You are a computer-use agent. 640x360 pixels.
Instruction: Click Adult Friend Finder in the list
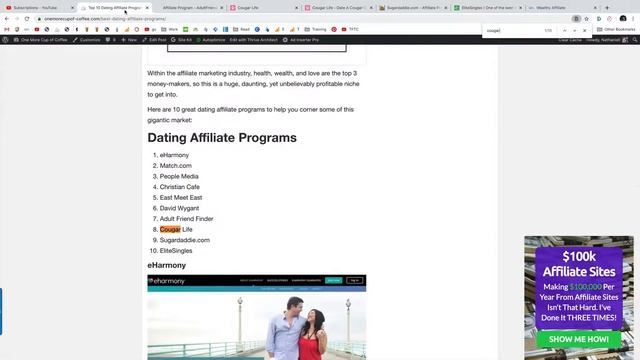[187, 219]
